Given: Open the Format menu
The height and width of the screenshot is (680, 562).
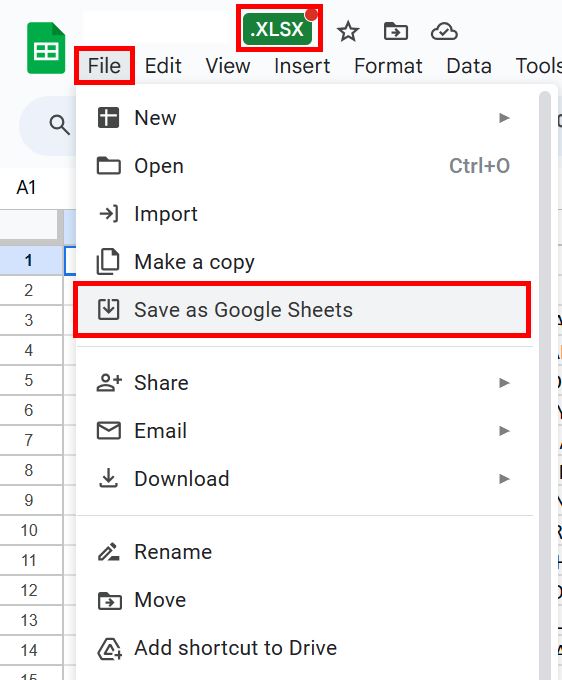Looking at the screenshot, I should 388,66.
